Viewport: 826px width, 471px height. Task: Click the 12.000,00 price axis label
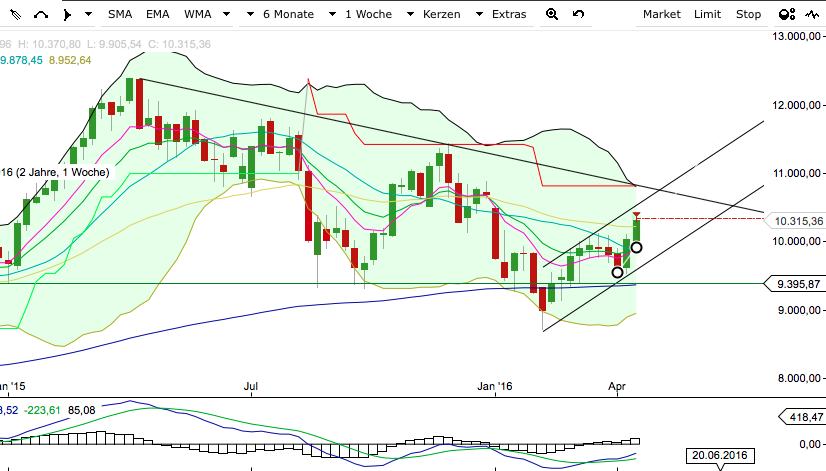point(796,105)
